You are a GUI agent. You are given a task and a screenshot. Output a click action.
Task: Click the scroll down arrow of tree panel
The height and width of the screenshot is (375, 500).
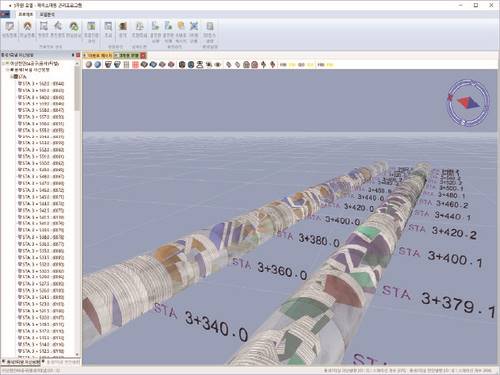pyautogui.click(x=77, y=354)
